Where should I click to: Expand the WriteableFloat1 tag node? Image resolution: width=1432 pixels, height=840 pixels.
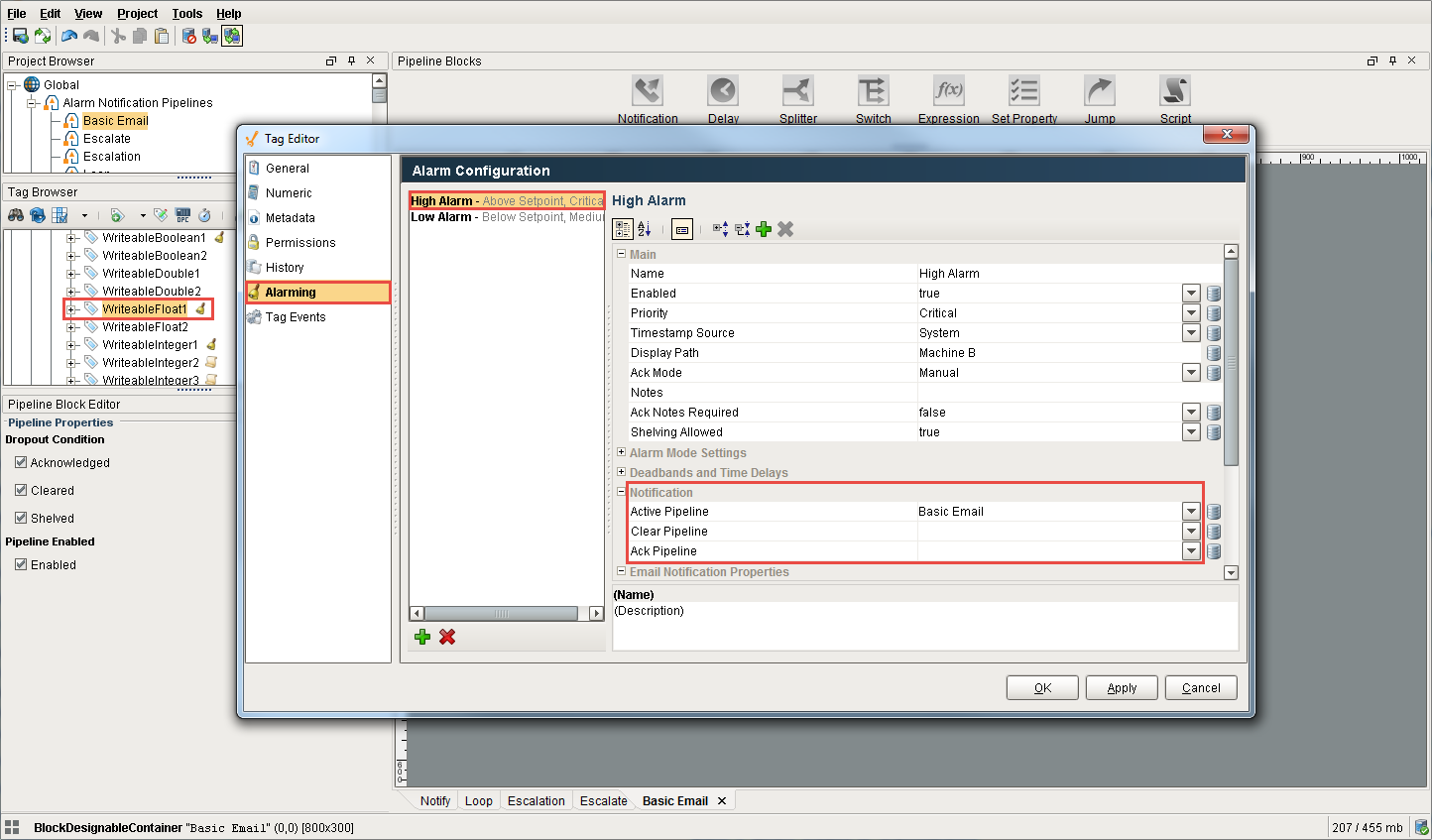click(71, 309)
